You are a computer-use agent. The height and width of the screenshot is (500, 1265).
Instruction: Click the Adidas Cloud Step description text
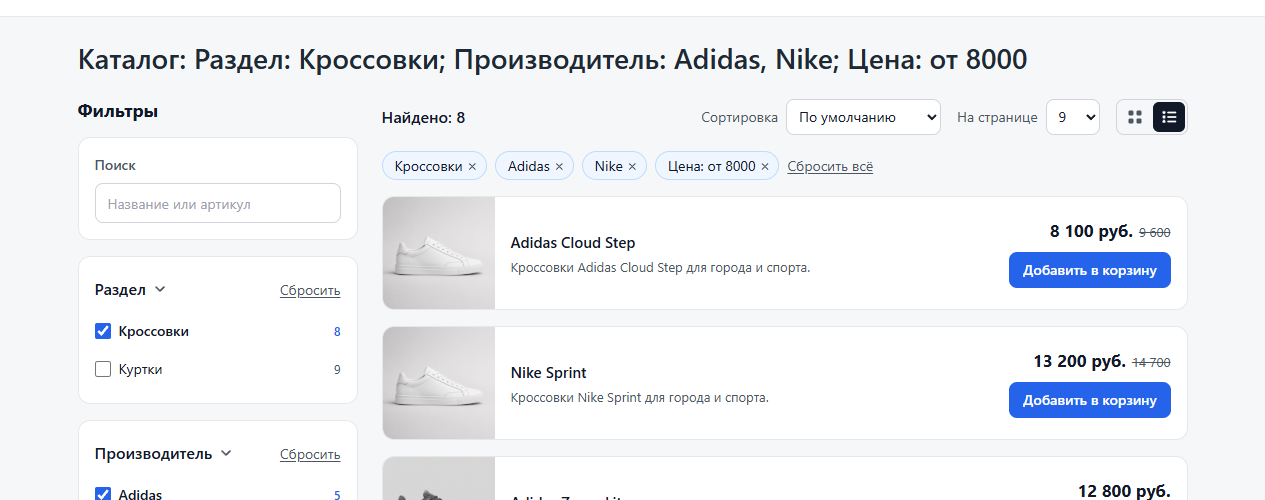(x=660, y=268)
